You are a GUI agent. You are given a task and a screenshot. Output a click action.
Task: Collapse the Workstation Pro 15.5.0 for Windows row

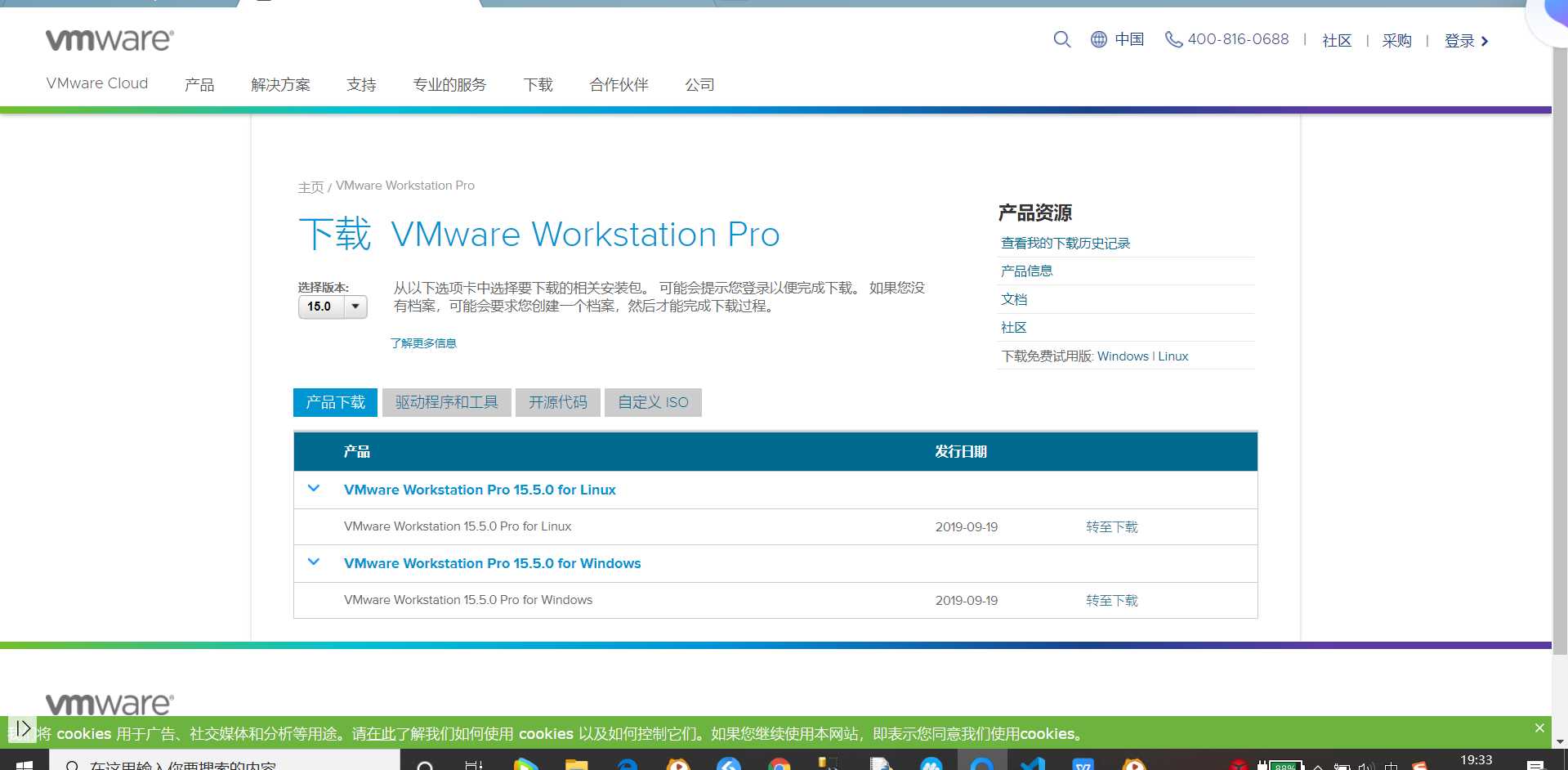click(314, 562)
